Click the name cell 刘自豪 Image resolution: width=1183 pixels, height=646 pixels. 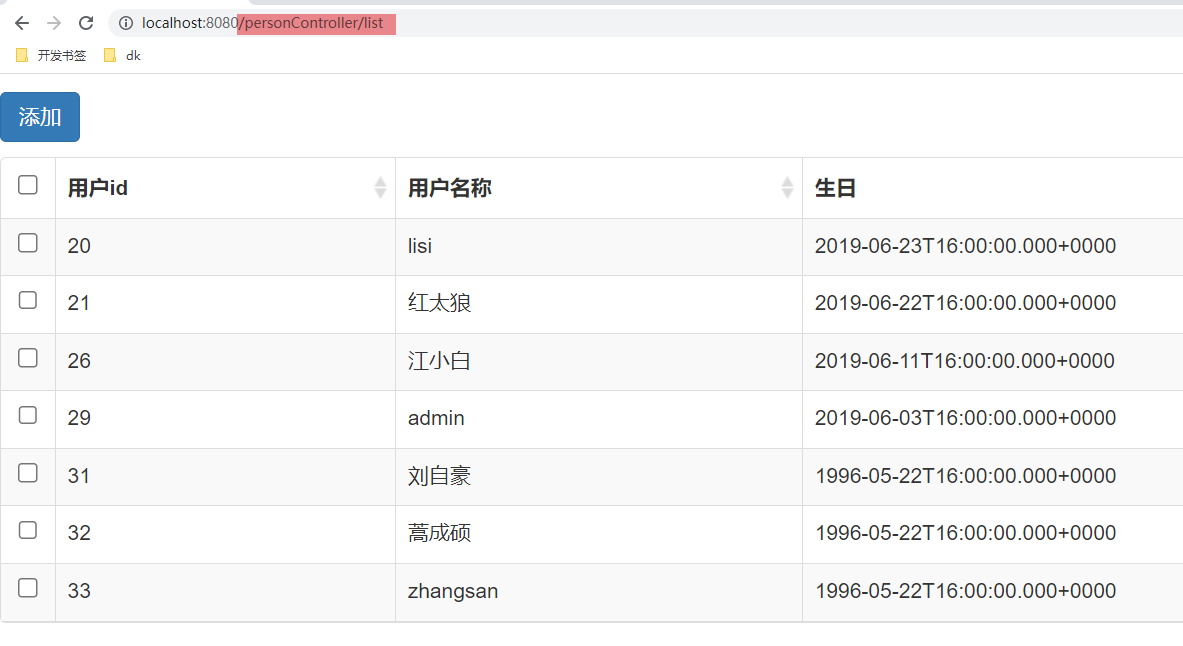point(599,477)
